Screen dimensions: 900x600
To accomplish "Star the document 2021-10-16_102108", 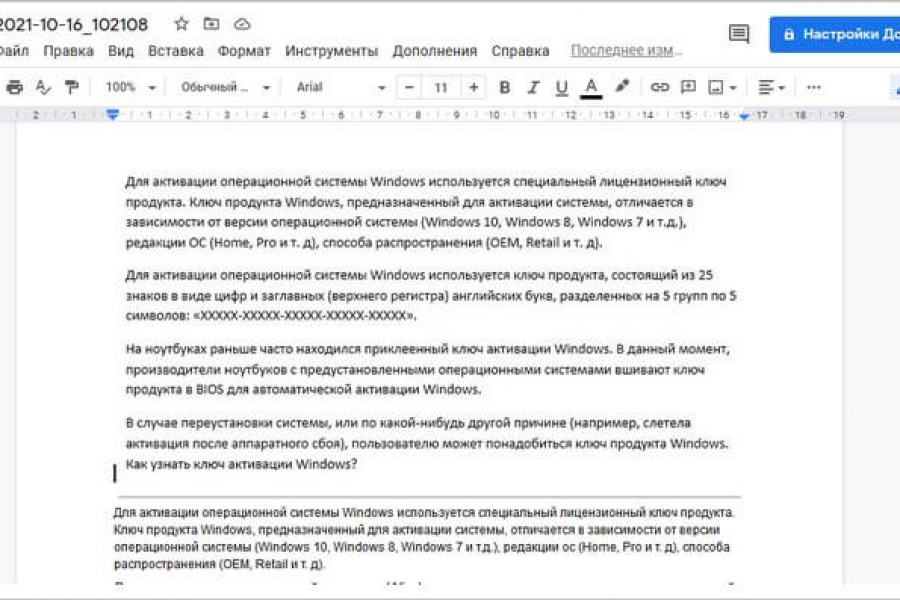I will (181, 24).
